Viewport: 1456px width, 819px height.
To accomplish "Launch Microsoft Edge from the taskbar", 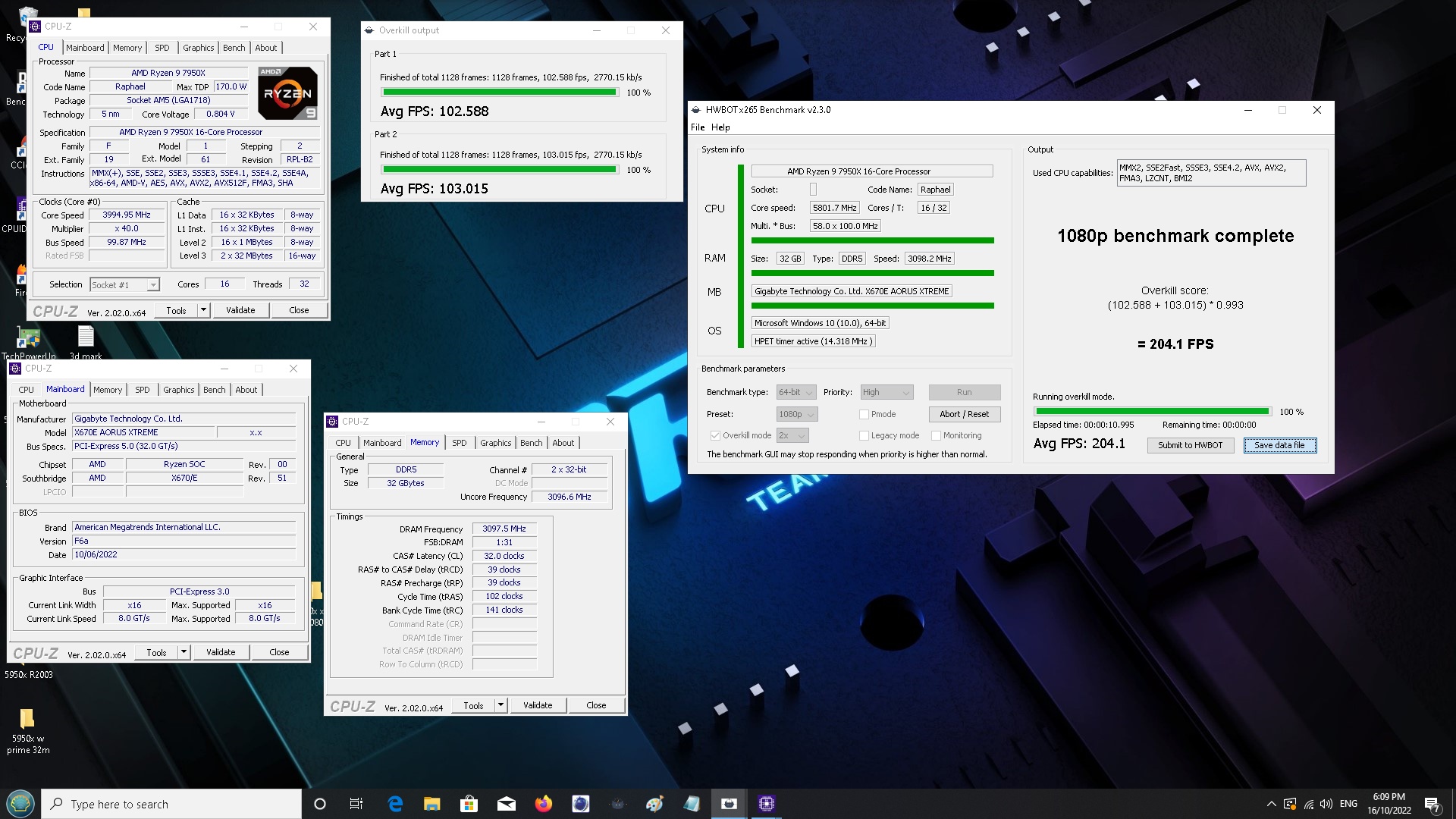I will click(395, 804).
